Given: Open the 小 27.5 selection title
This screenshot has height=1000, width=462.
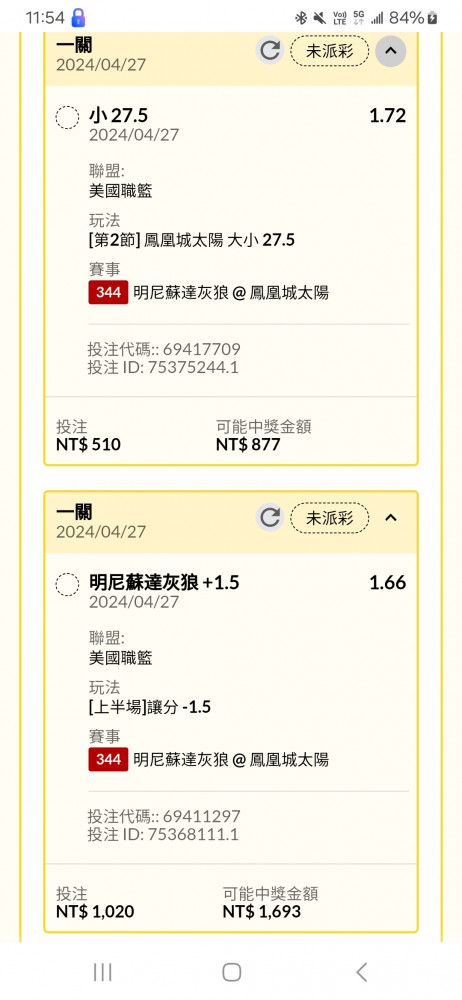Looking at the screenshot, I should [119, 115].
